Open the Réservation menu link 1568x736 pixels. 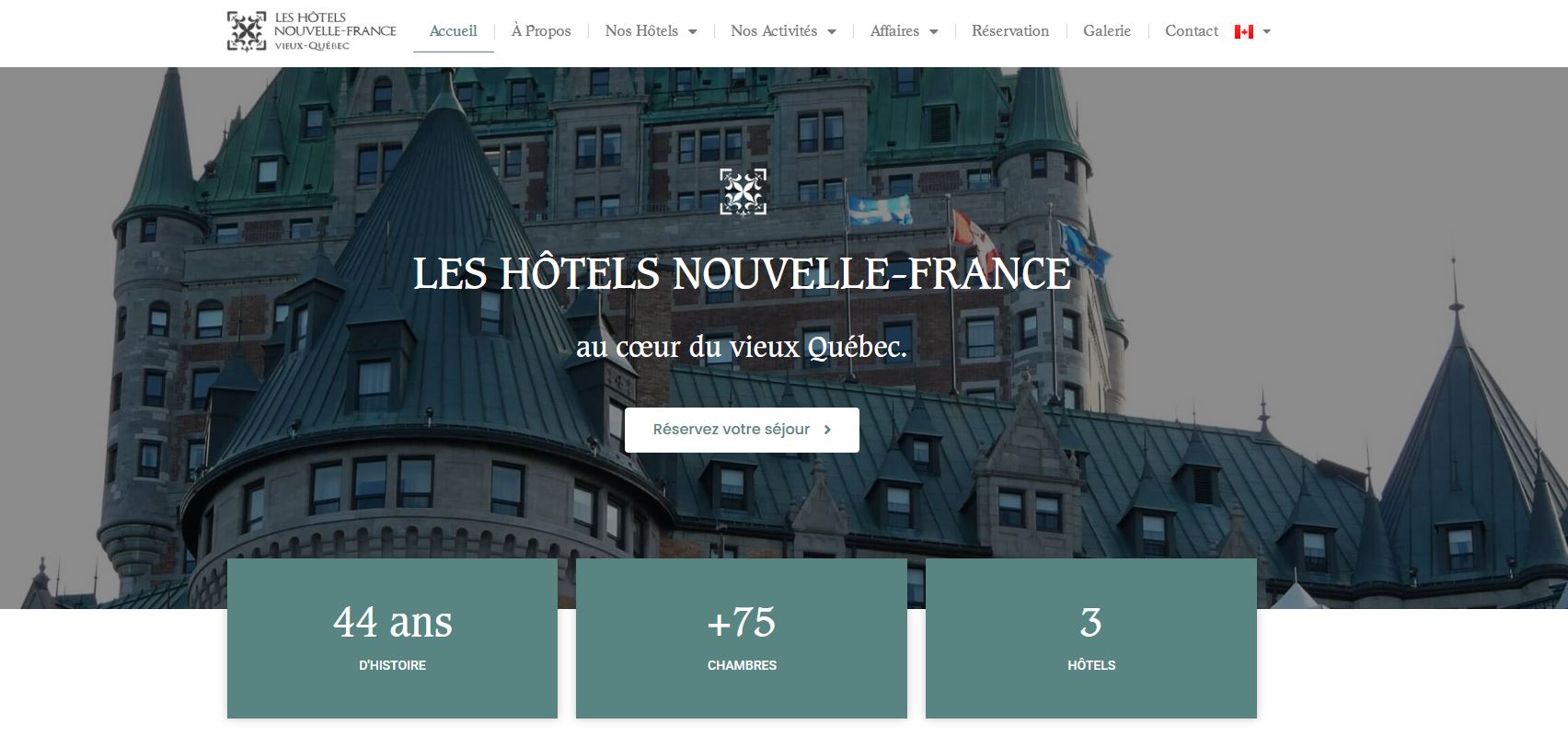pyautogui.click(x=1010, y=31)
